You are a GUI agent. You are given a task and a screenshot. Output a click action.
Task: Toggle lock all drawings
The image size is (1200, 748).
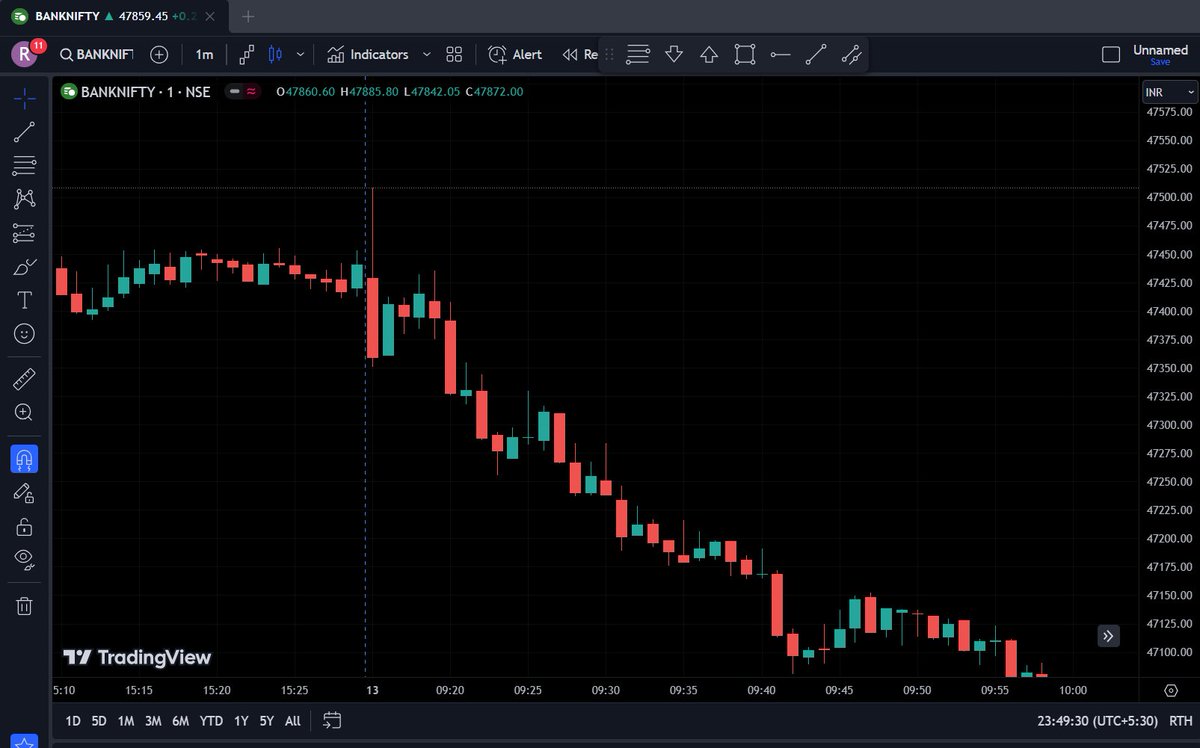[x=25, y=526]
